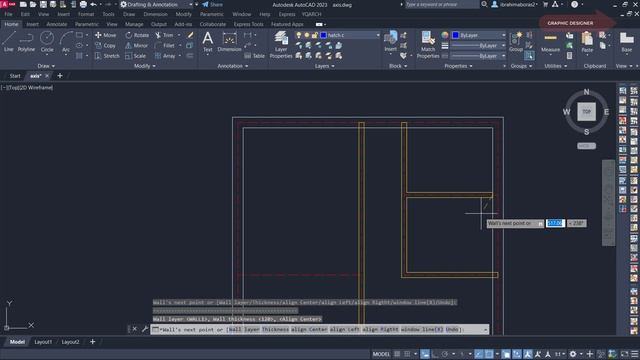Toggle polar tracking in status bar
The image size is (640, 360).
tap(445, 354)
